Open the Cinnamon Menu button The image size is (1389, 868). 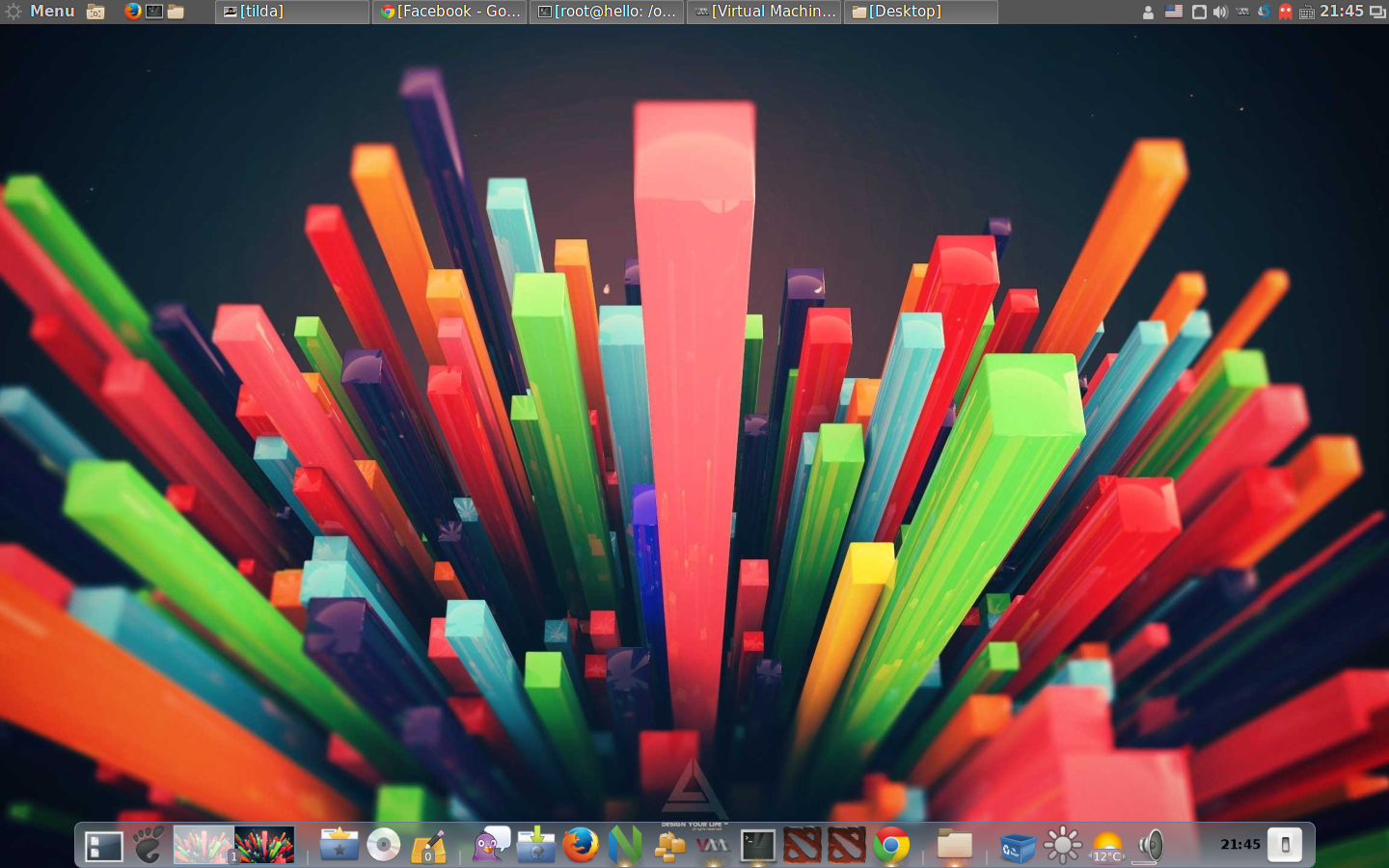[40, 12]
